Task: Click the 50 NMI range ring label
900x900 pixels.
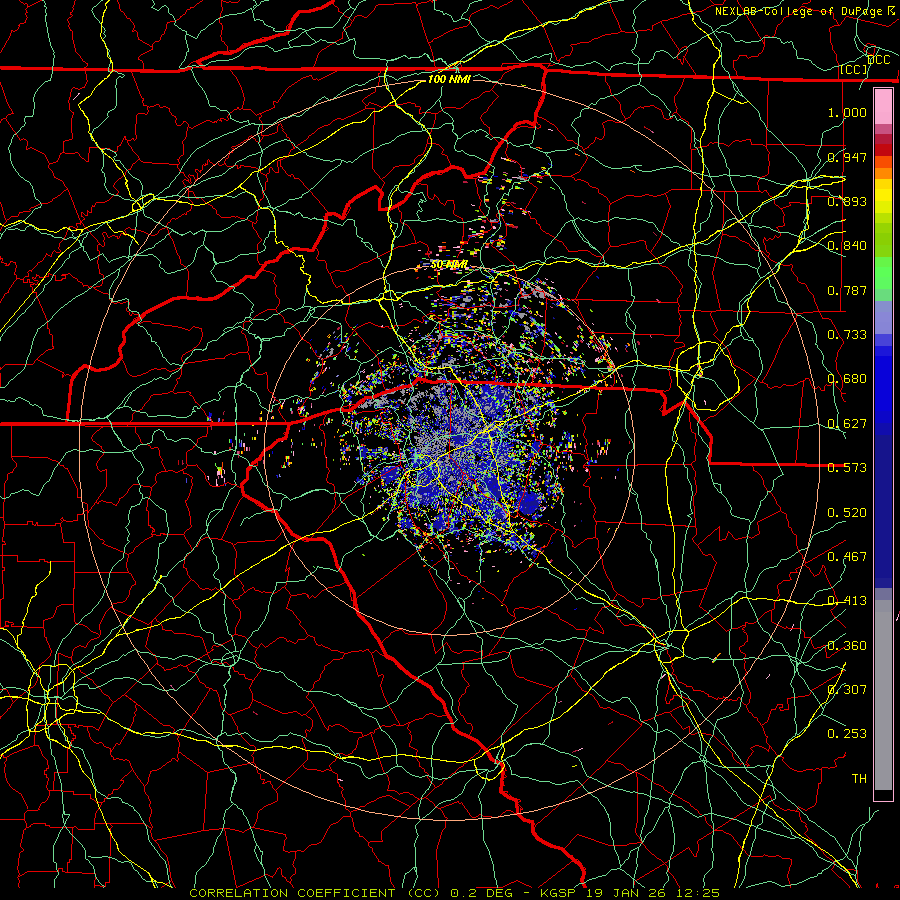Action: click(449, 265)
